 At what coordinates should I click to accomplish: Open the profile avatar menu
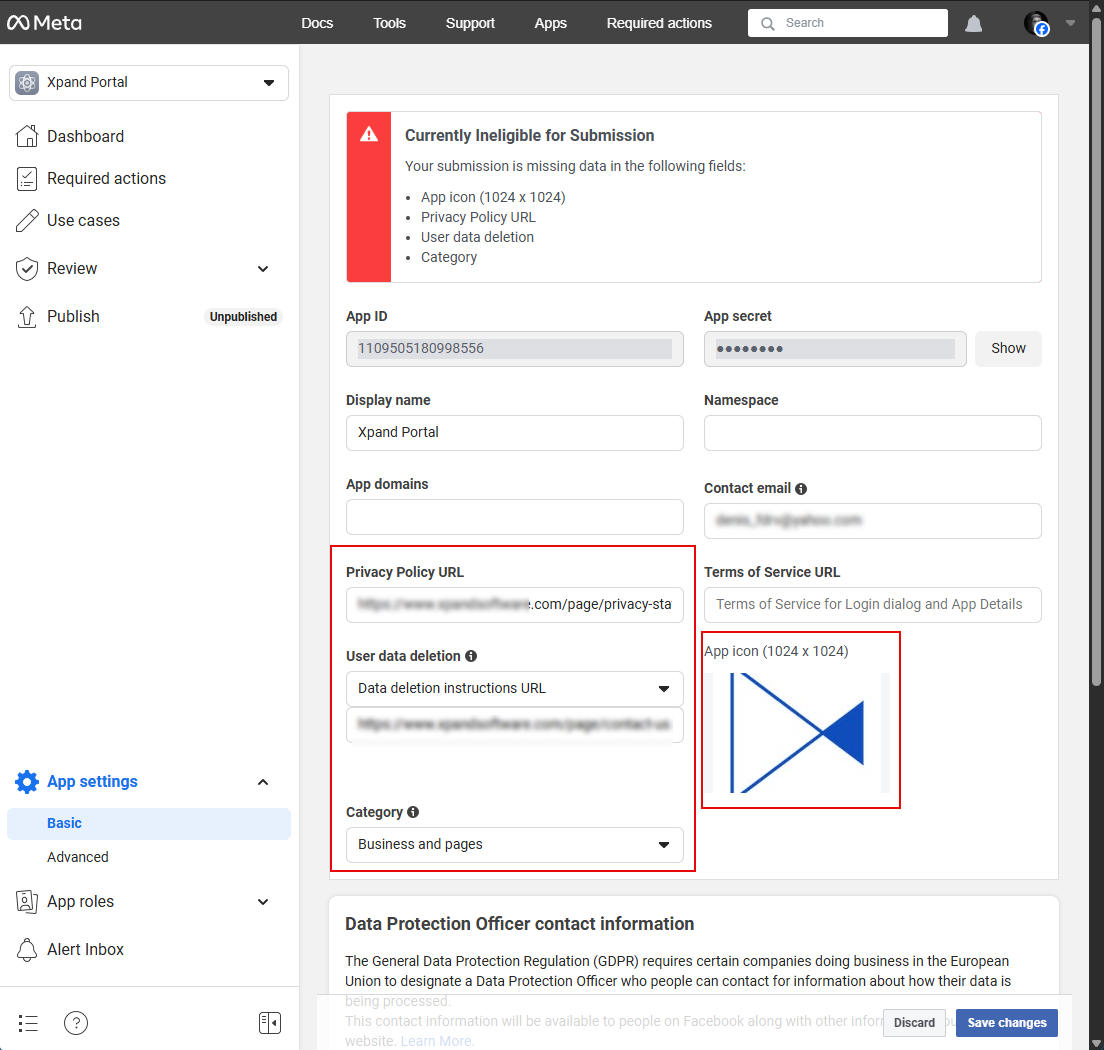tap(1036, 23)
